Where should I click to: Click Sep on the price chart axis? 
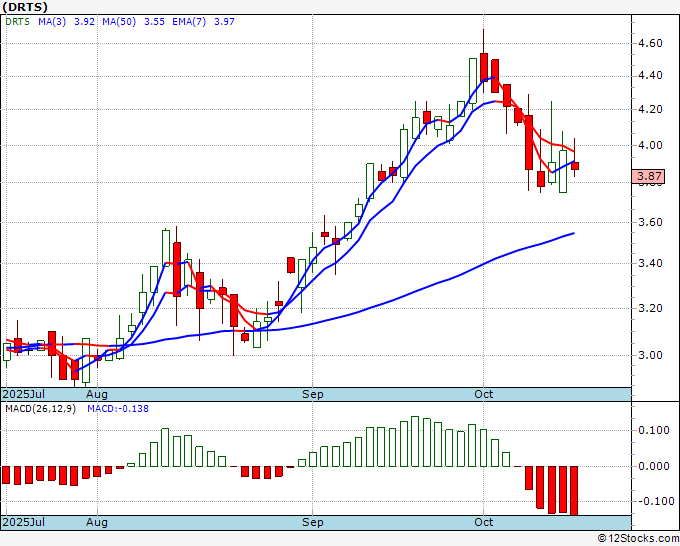point(313,394)
